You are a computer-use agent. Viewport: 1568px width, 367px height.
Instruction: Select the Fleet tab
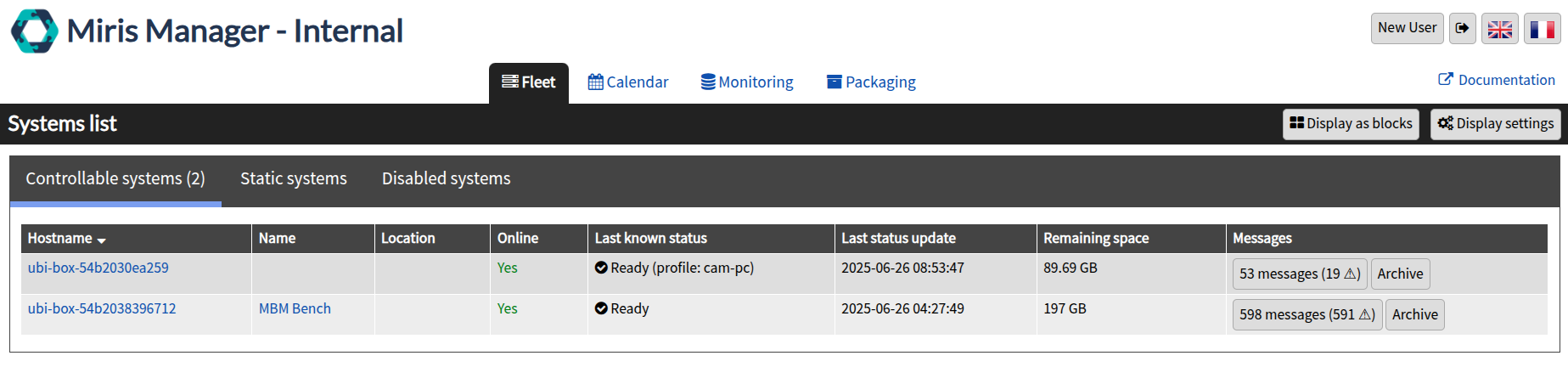(x=529, y=82)
